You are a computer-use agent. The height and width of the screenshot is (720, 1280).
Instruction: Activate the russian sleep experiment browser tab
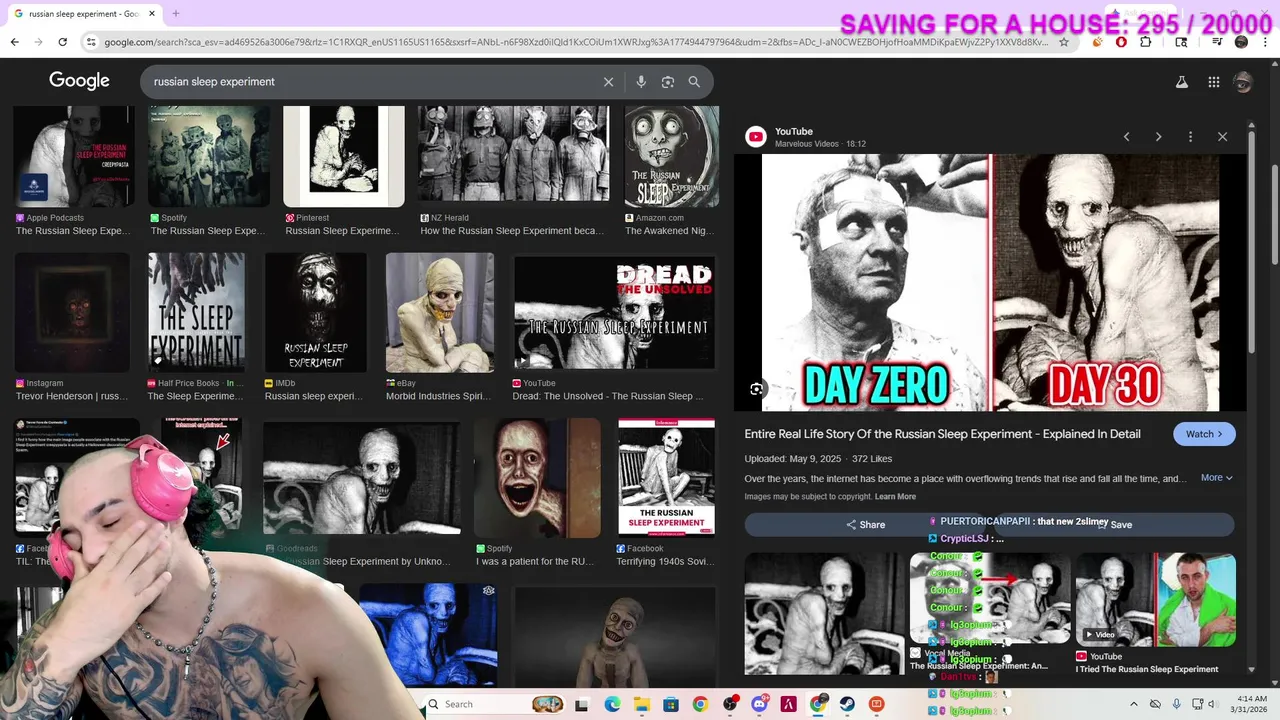82,14
